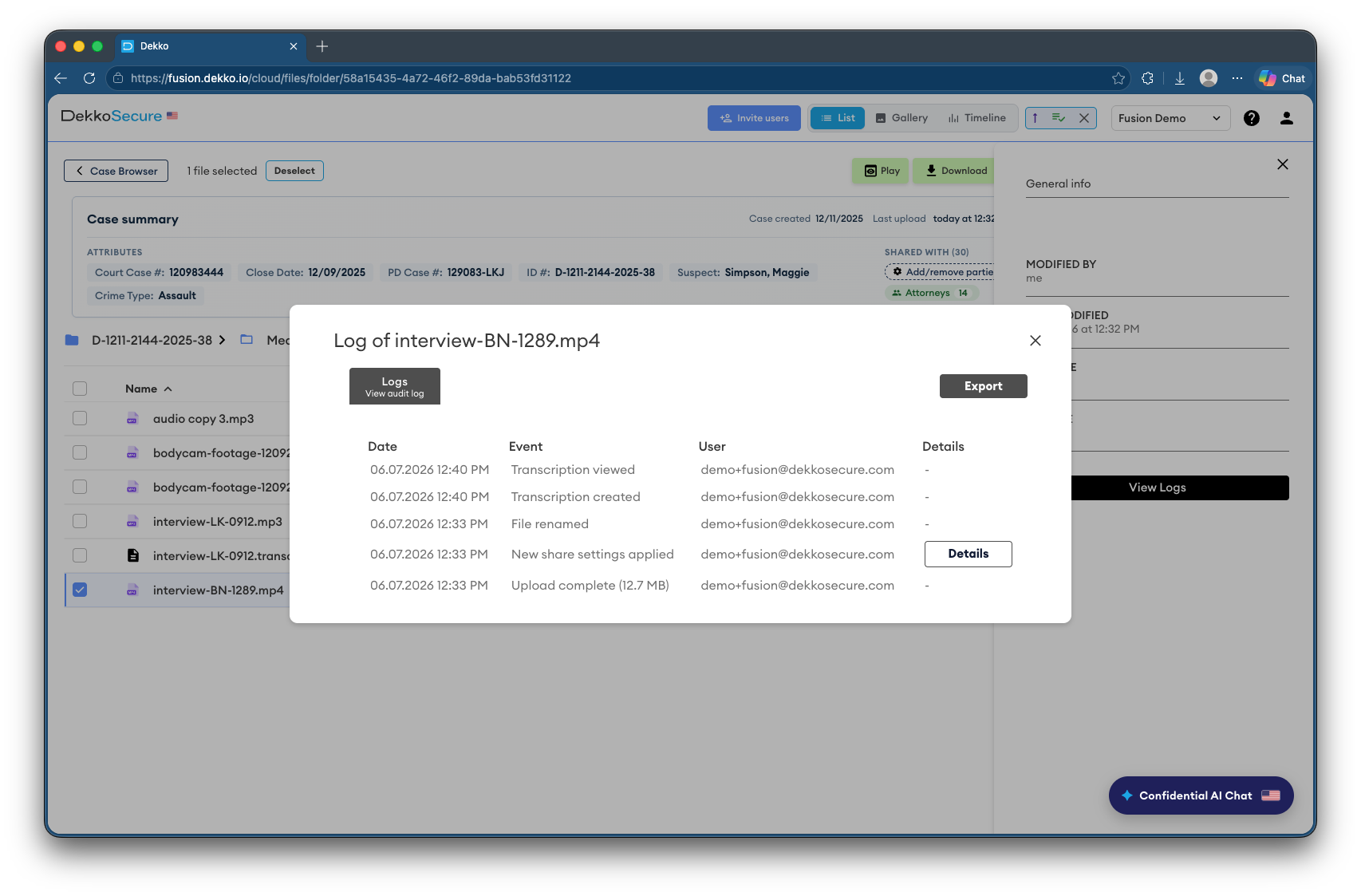
Task: Uncheck the interview-BN-1289.mp4 checkbox
Action: pos(80,590)
